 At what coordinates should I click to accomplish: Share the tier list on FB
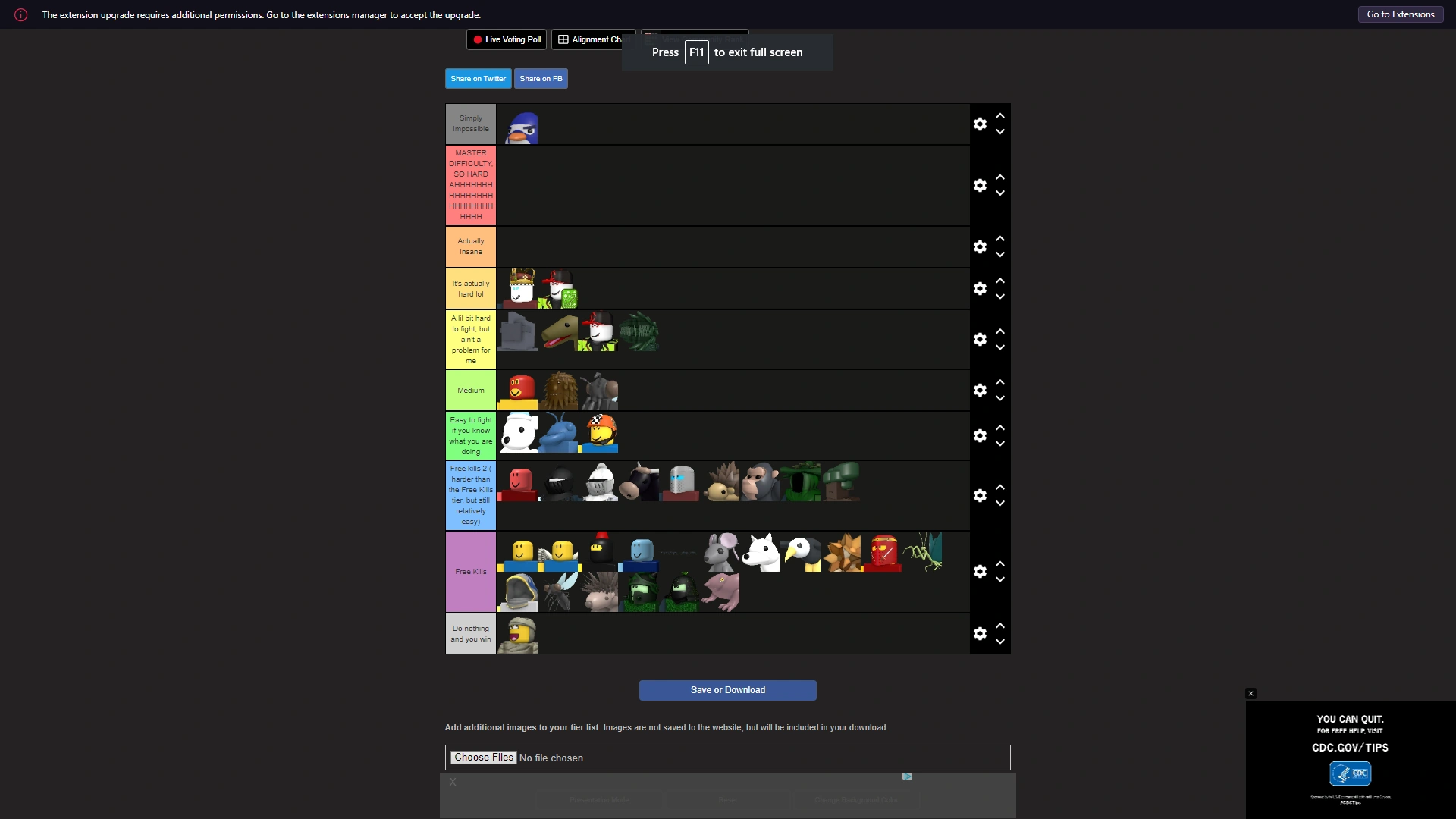pos(541,78)
